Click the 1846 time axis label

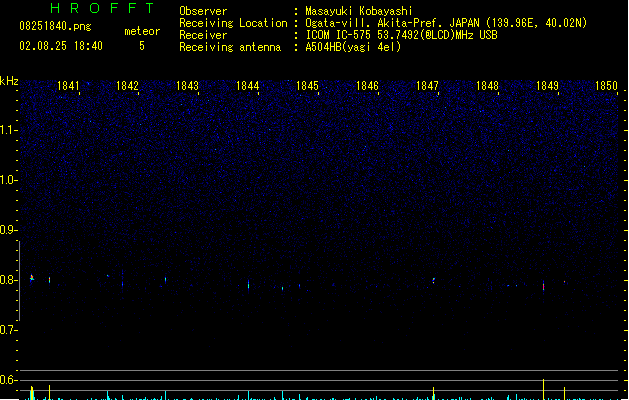tap(367, 85)
